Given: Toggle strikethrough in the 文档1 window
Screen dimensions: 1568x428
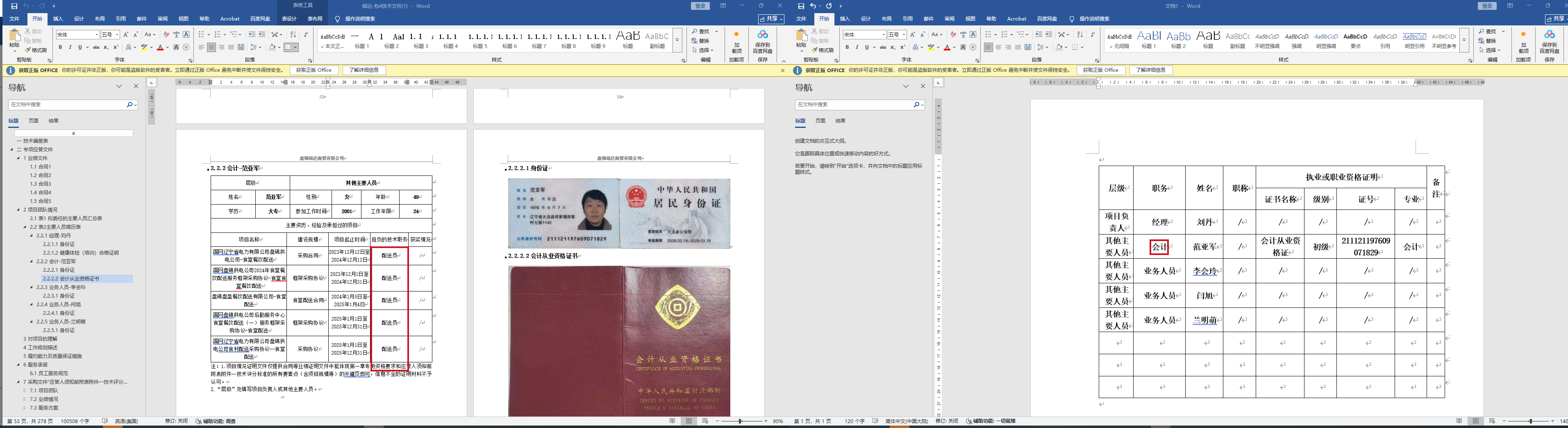Looking at the screenshot, I should [883, 48].
